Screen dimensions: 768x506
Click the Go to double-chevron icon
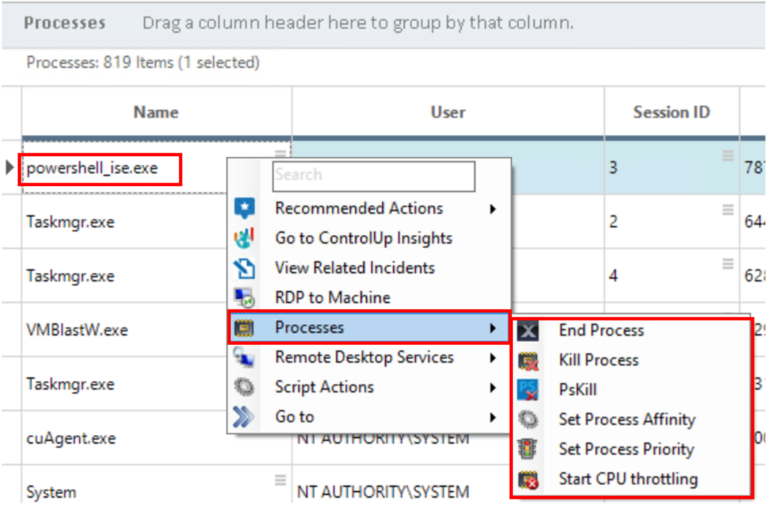244,417
